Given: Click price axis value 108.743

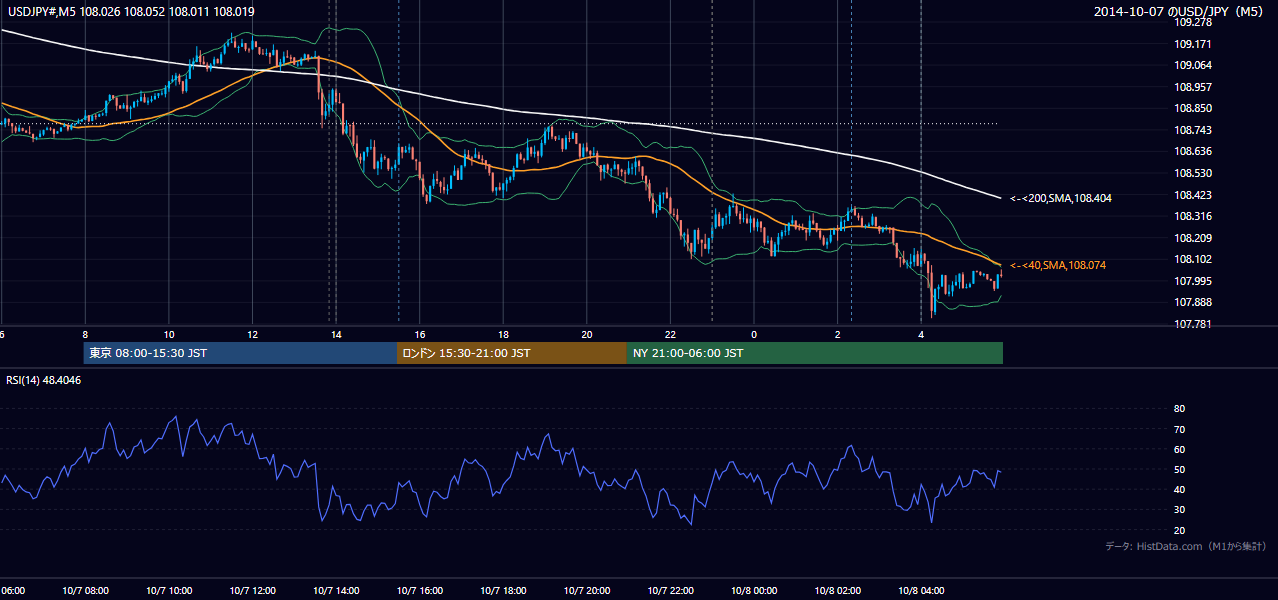Looking at the screenshot, I should point(1192,130).
